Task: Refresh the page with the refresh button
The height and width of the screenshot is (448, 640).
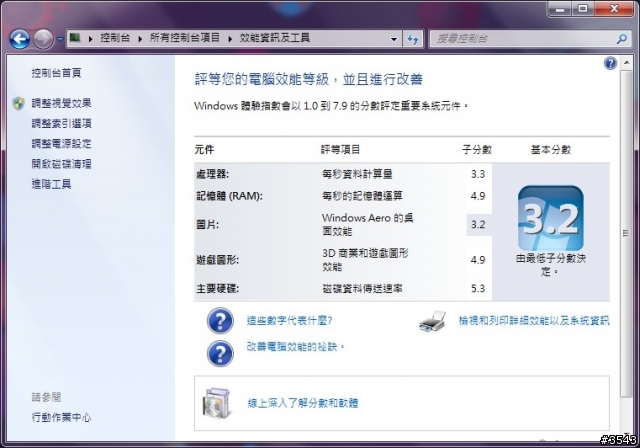Action: tap(413, 39)
